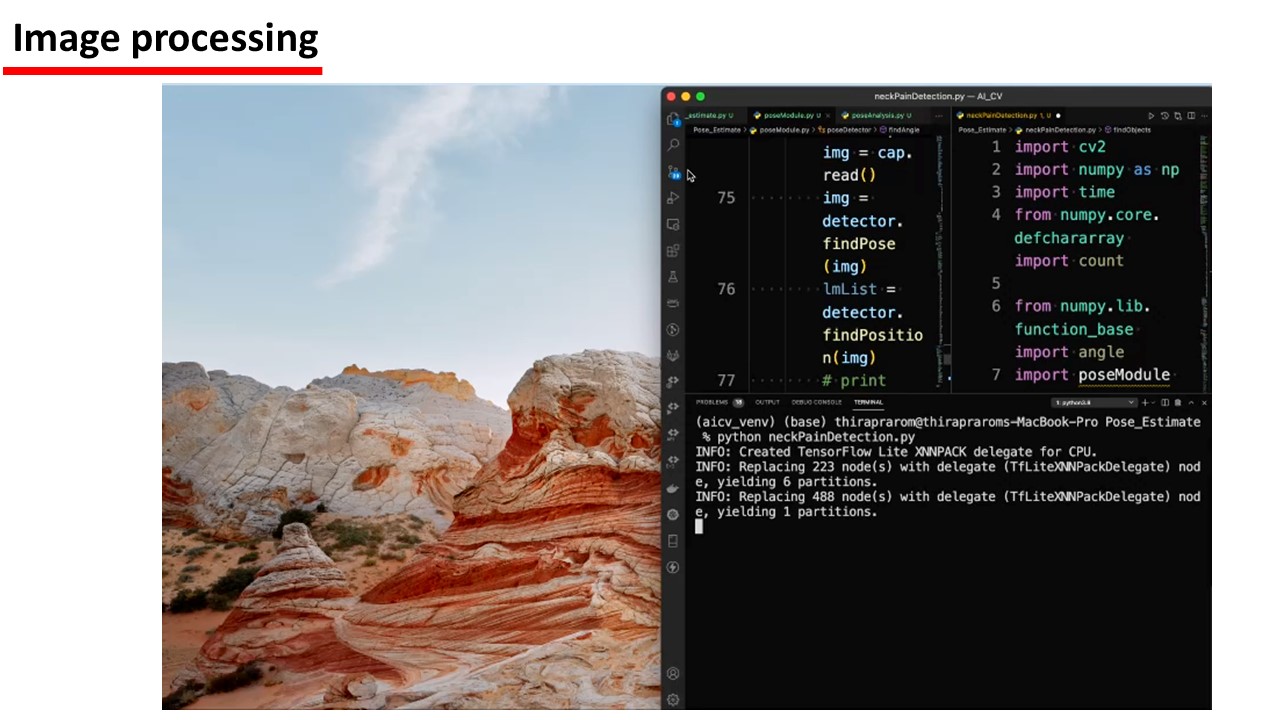Click 'detector.findPose' code on line 75
1280x720 pixels.
pyautogui.click(x=862, y=232)
